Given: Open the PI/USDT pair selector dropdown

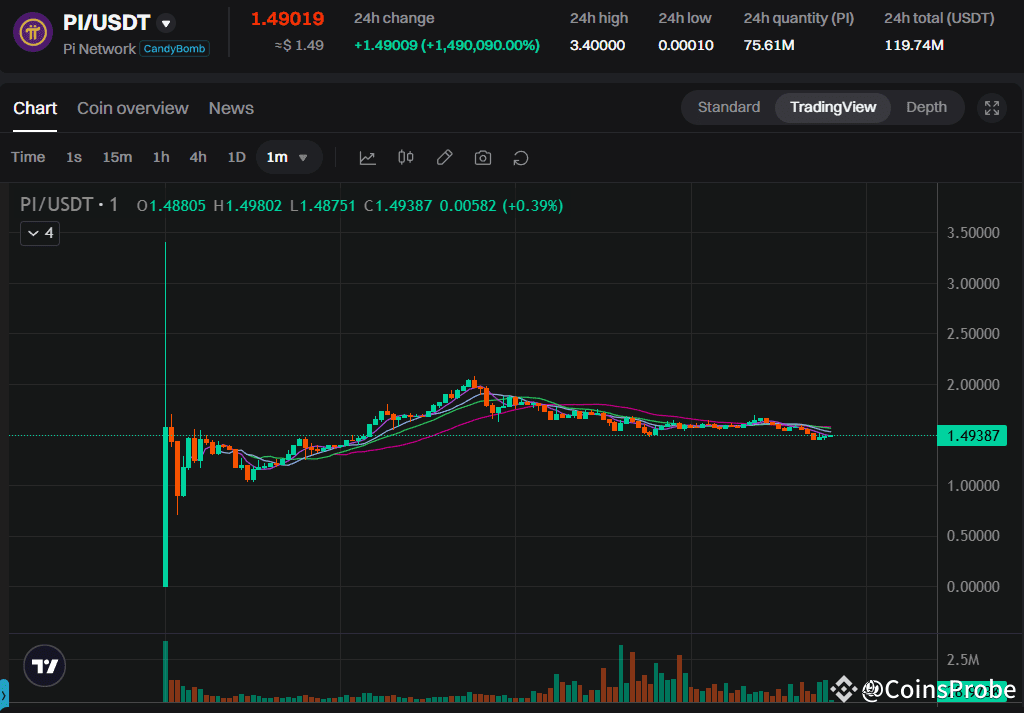Looking at the screenshot, I should [x=165, y=22].
